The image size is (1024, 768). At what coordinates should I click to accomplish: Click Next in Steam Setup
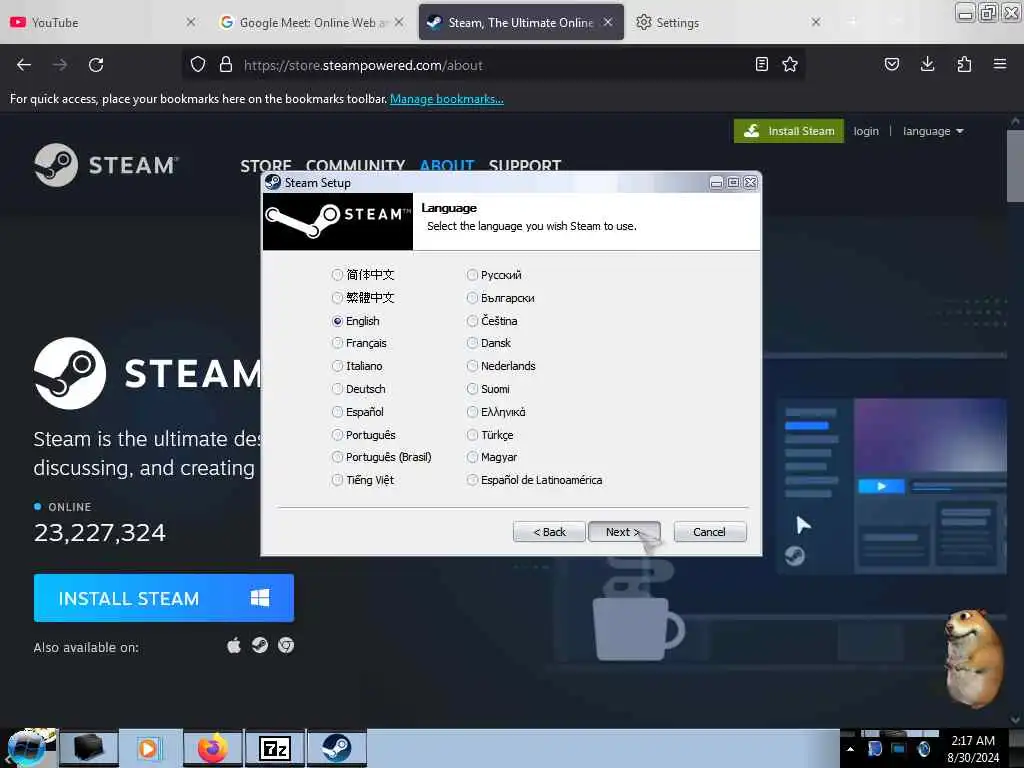[x=624, y=532]
